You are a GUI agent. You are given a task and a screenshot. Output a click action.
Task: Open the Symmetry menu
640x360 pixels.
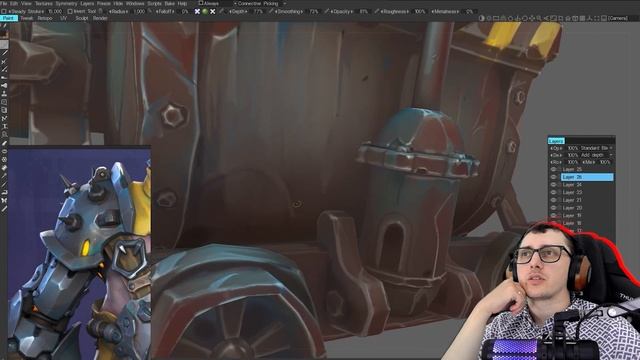point(66,3)
